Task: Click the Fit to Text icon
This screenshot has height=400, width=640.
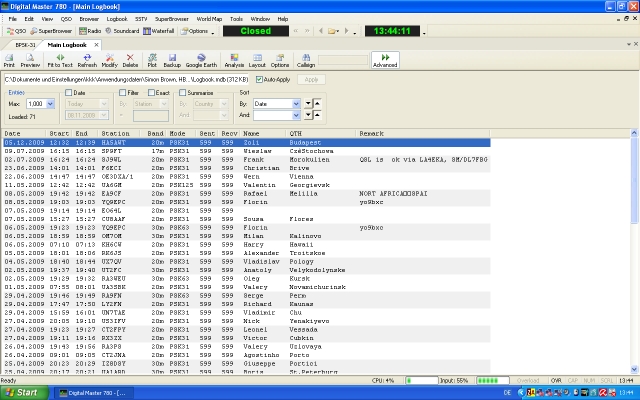Action: point(59,60)
